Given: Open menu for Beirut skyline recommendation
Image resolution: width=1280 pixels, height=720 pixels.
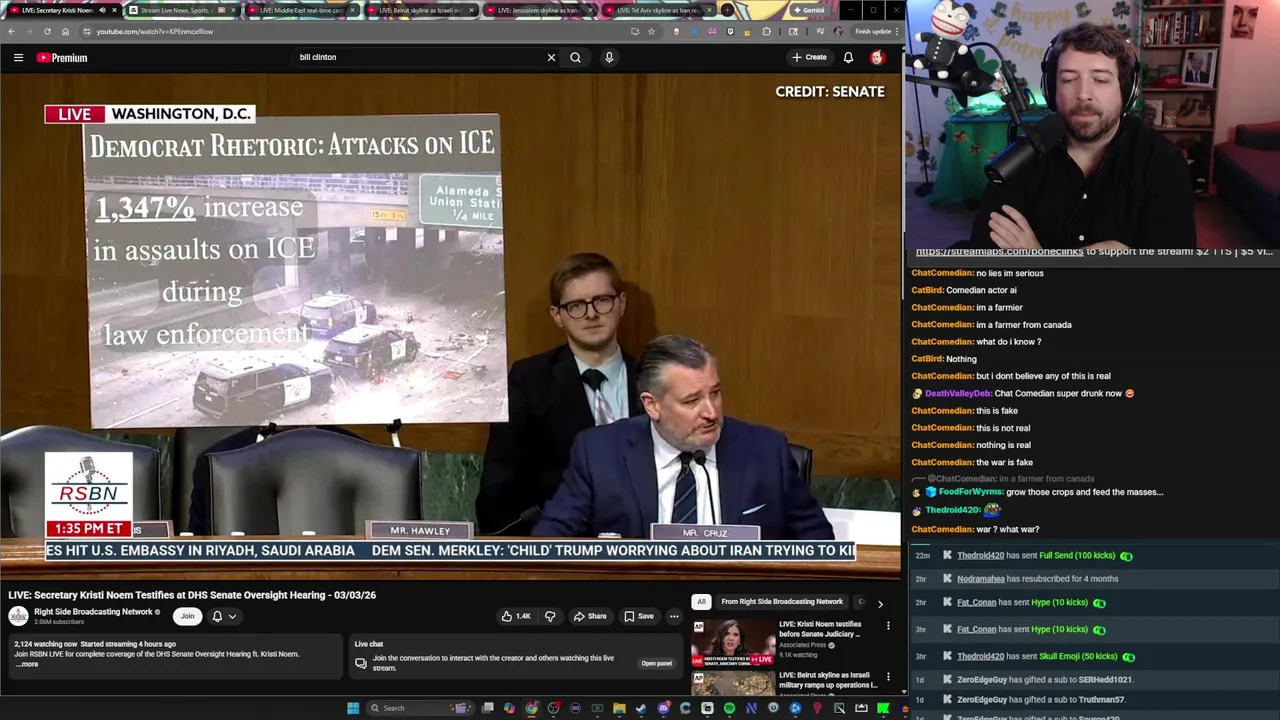Looking at the screenshot, I should click(x=888, y=677).
